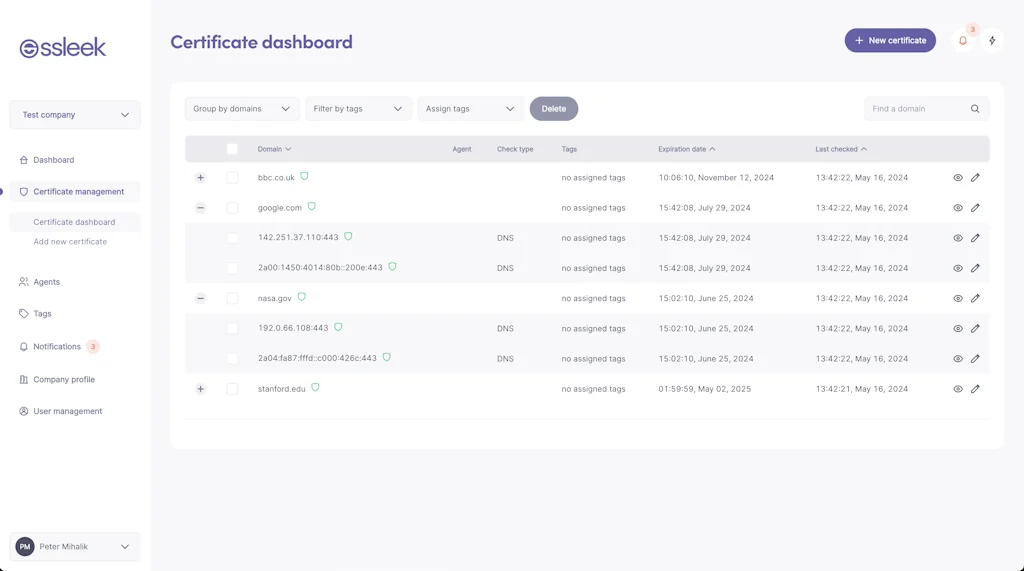Click eye view icon for 192.0.66.108:443 row
This screenshot has width=1024, height=571.
(957, 328)
